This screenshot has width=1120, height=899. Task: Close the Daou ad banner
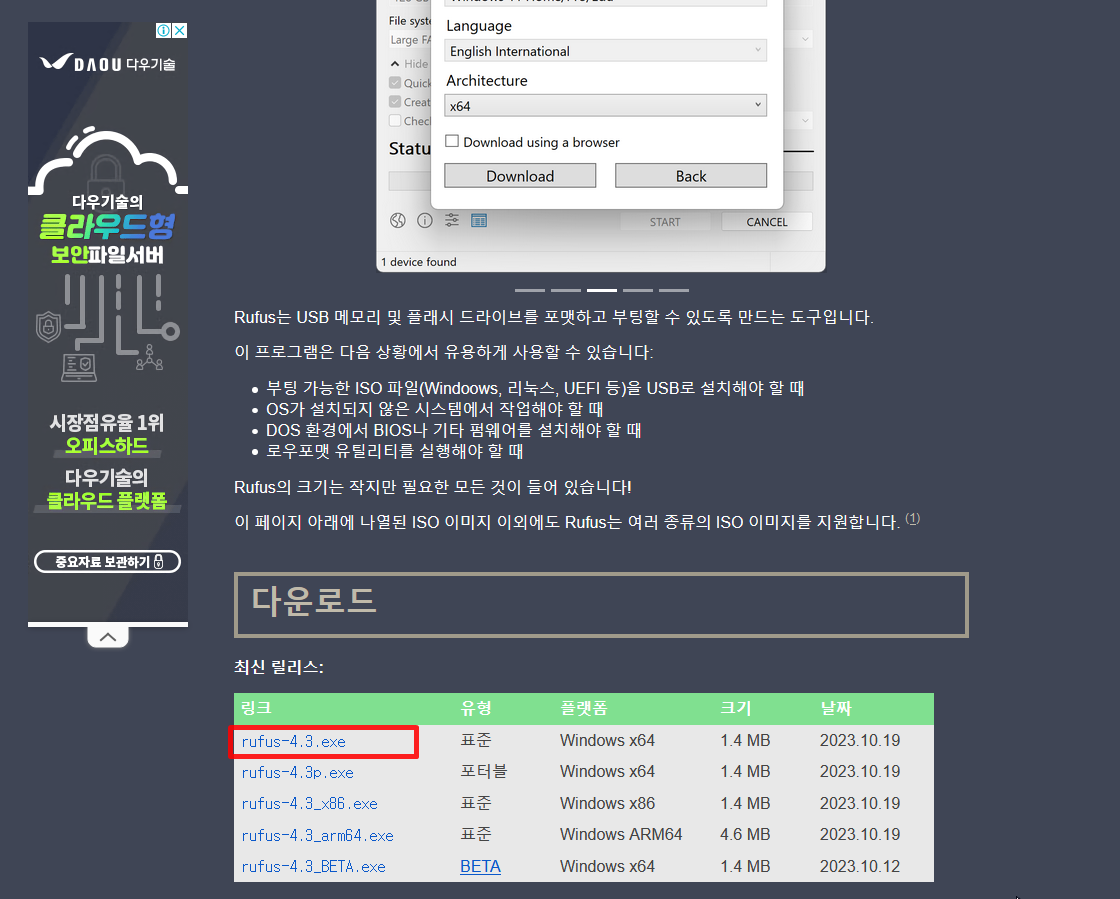(180, 30)
